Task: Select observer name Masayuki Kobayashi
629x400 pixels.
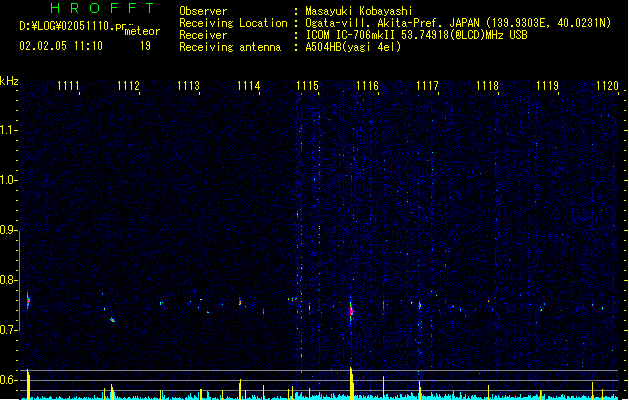Action: tap(358, 11)
